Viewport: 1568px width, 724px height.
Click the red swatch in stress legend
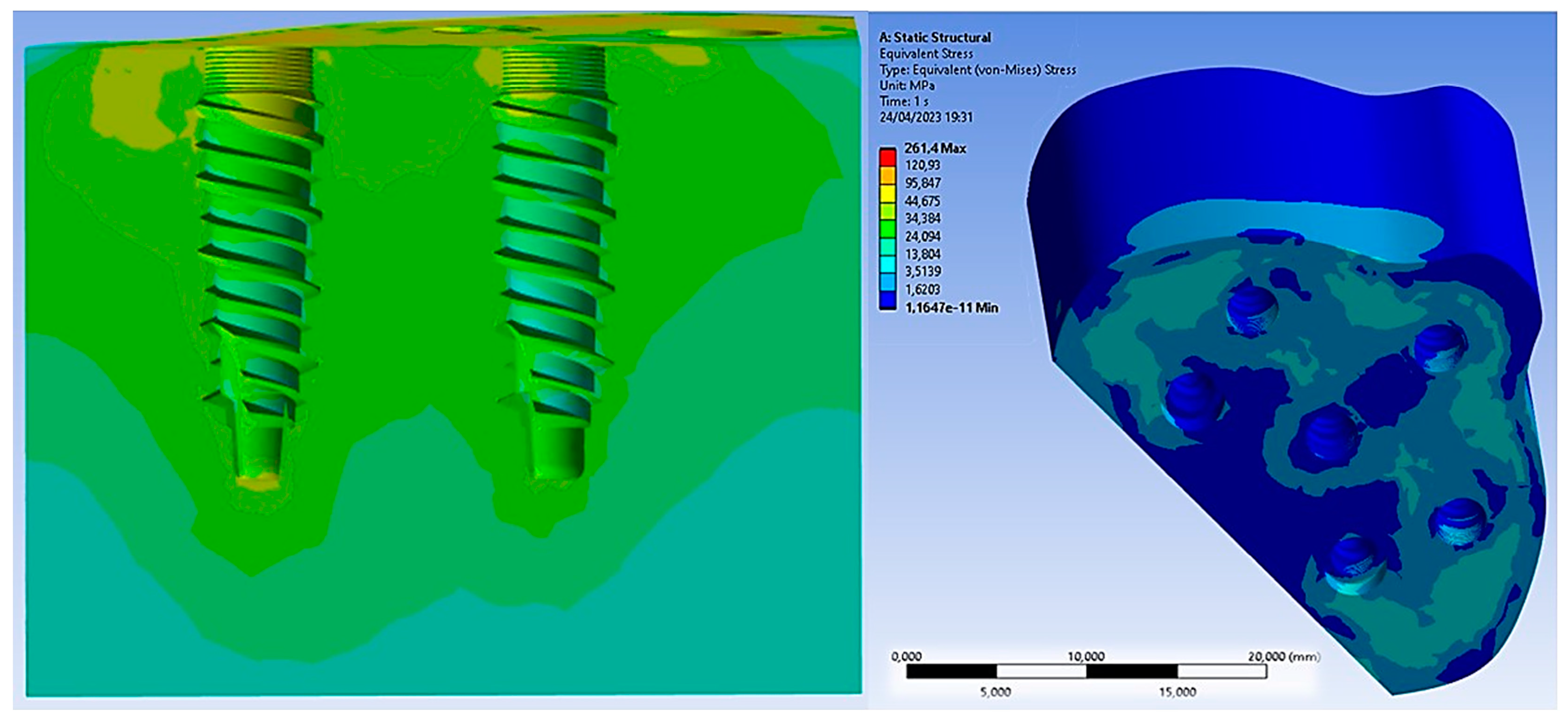click(x=887, y=158)
